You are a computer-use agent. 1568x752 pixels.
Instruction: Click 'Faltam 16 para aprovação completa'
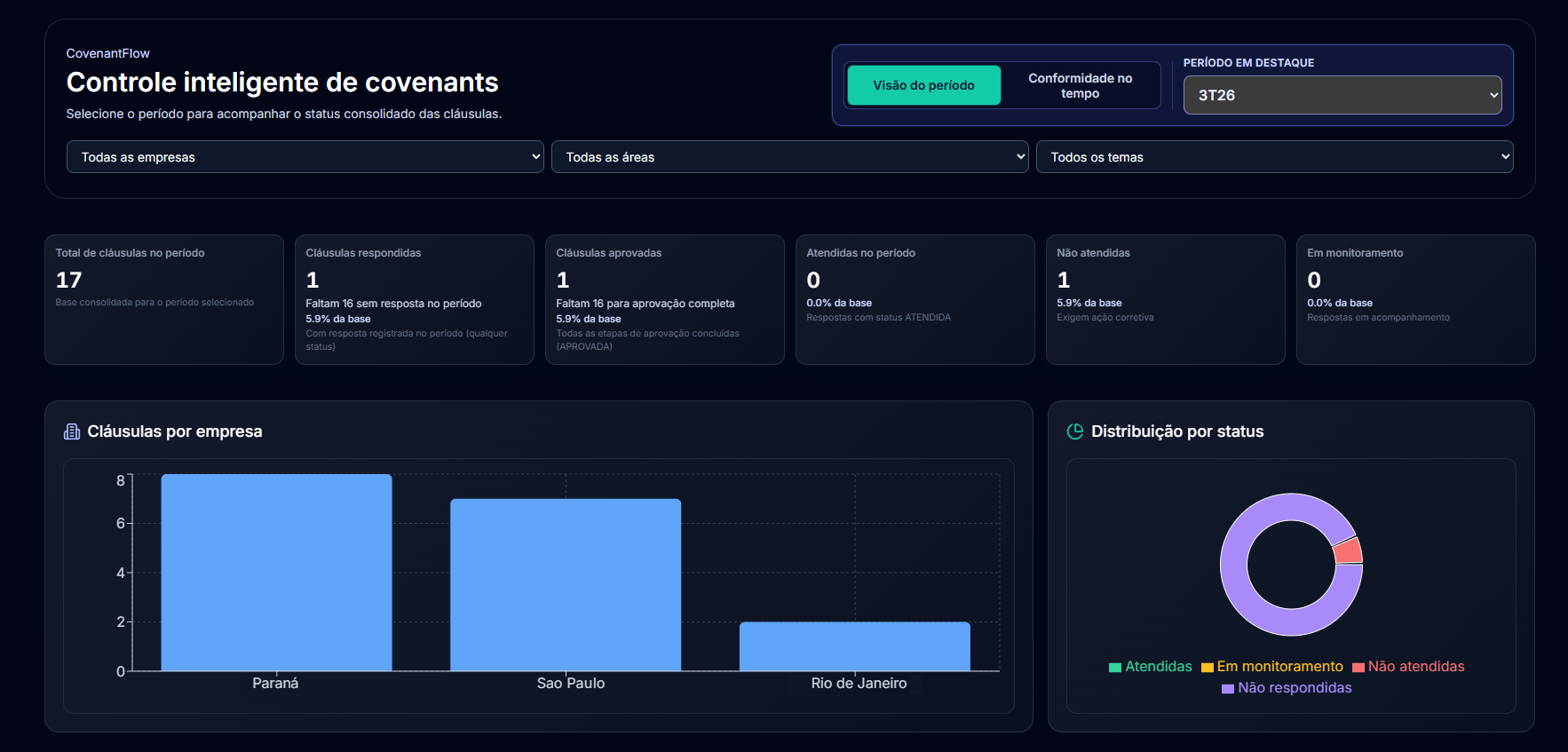pyautogui.click(x=645, y=304)
